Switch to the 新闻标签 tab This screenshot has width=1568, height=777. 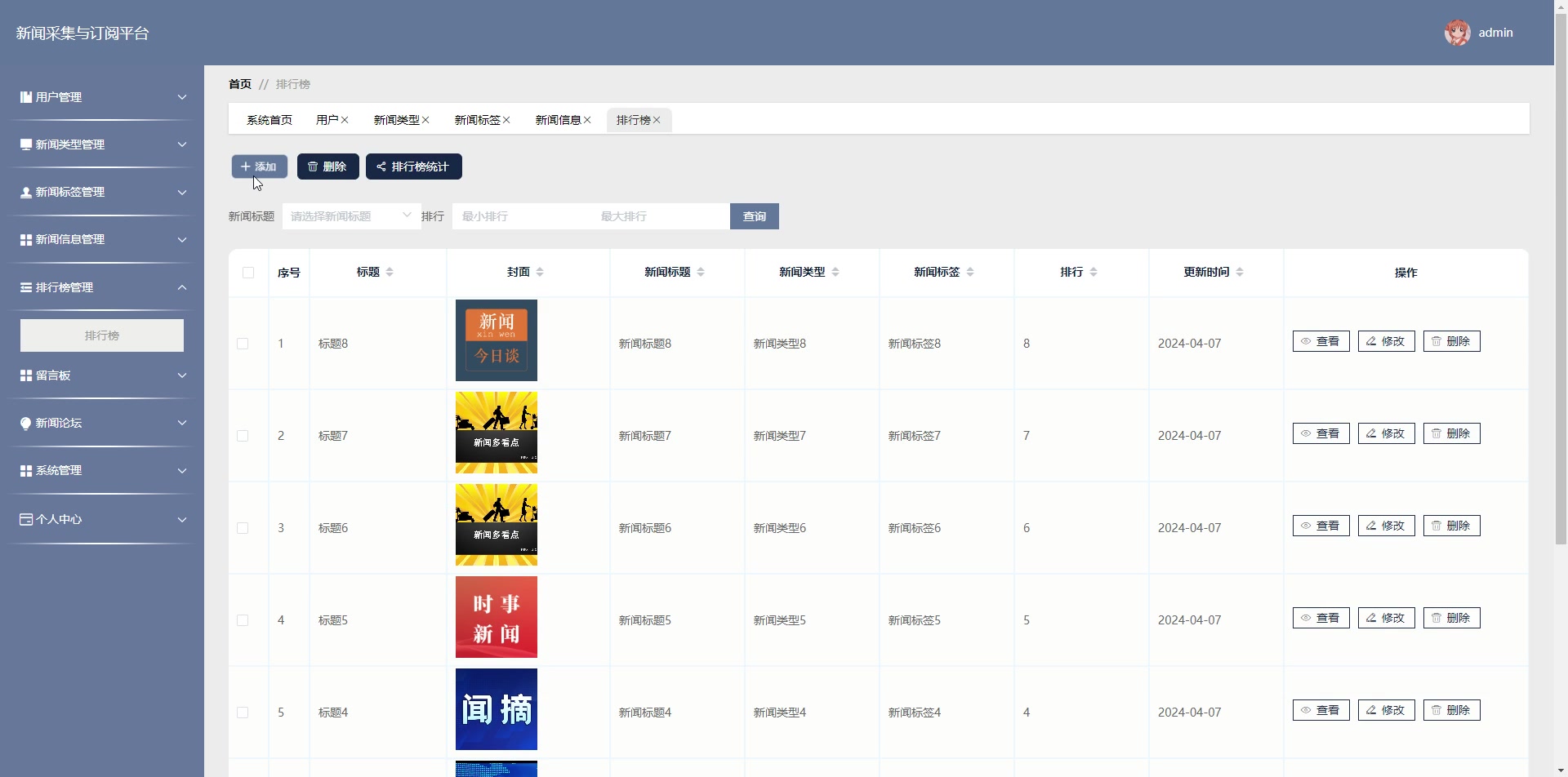pos(477,120)
